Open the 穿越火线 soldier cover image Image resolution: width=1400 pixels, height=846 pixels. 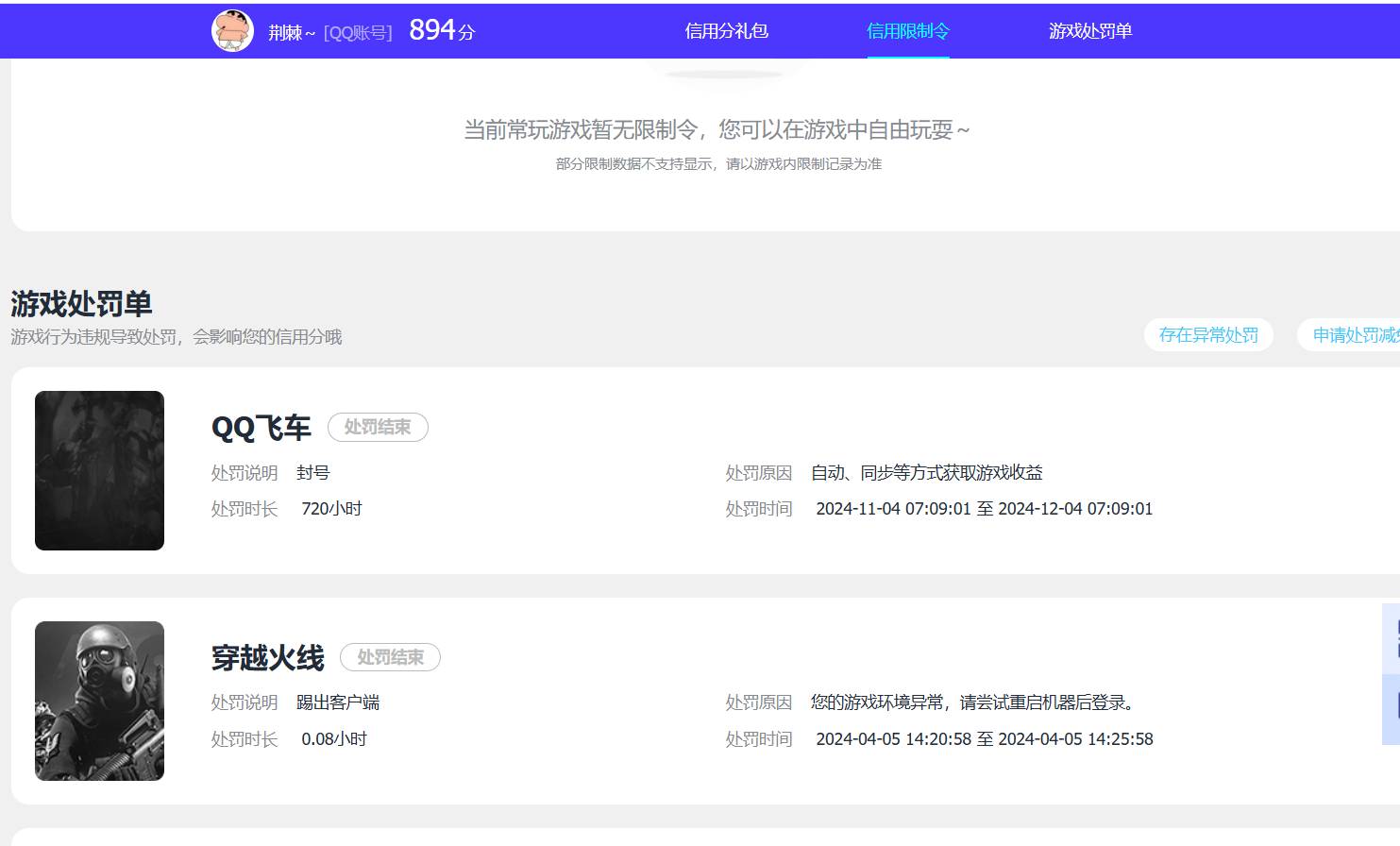click(99, 701)
